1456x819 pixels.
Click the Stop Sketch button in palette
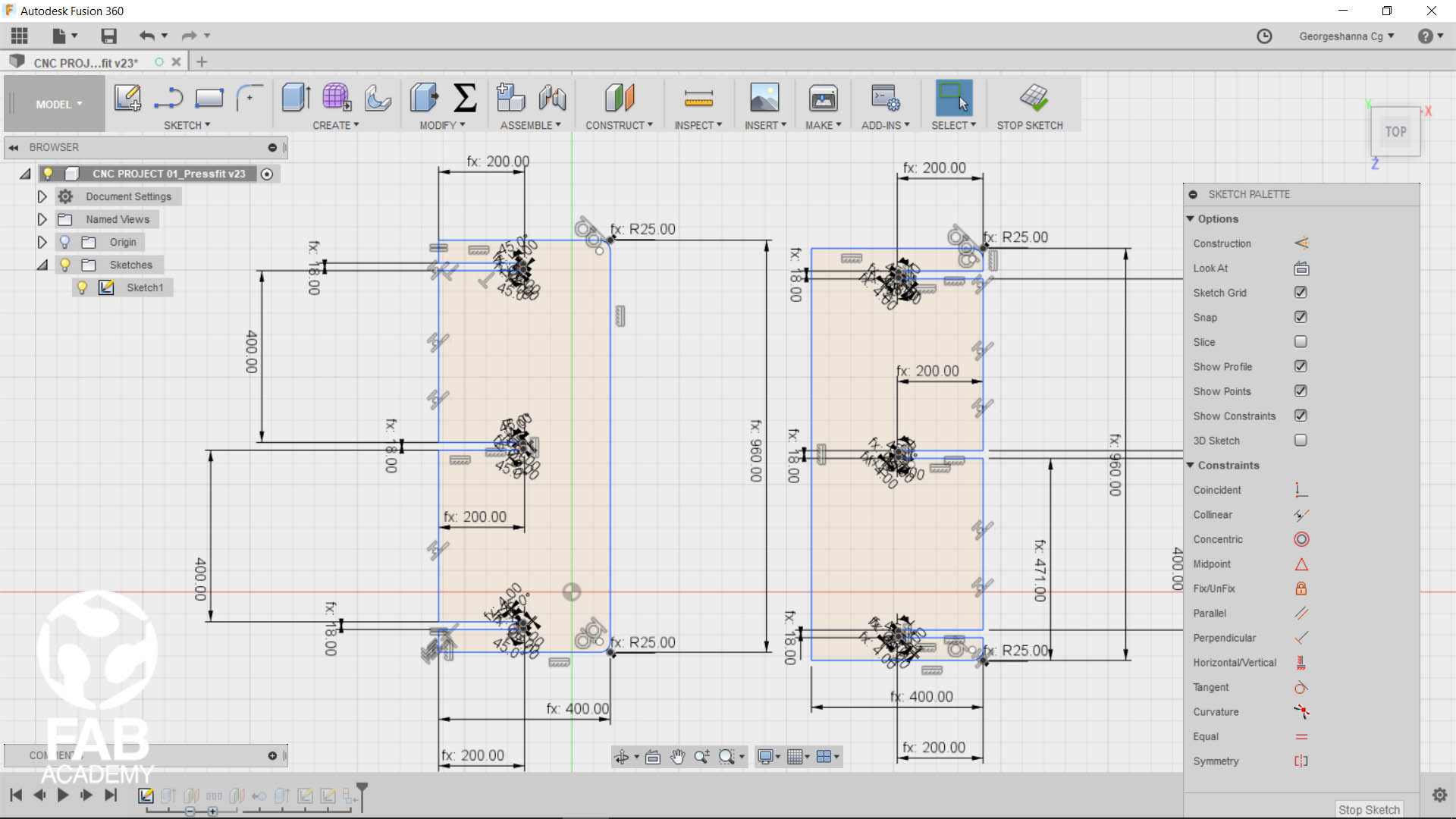coord(1369,810)
